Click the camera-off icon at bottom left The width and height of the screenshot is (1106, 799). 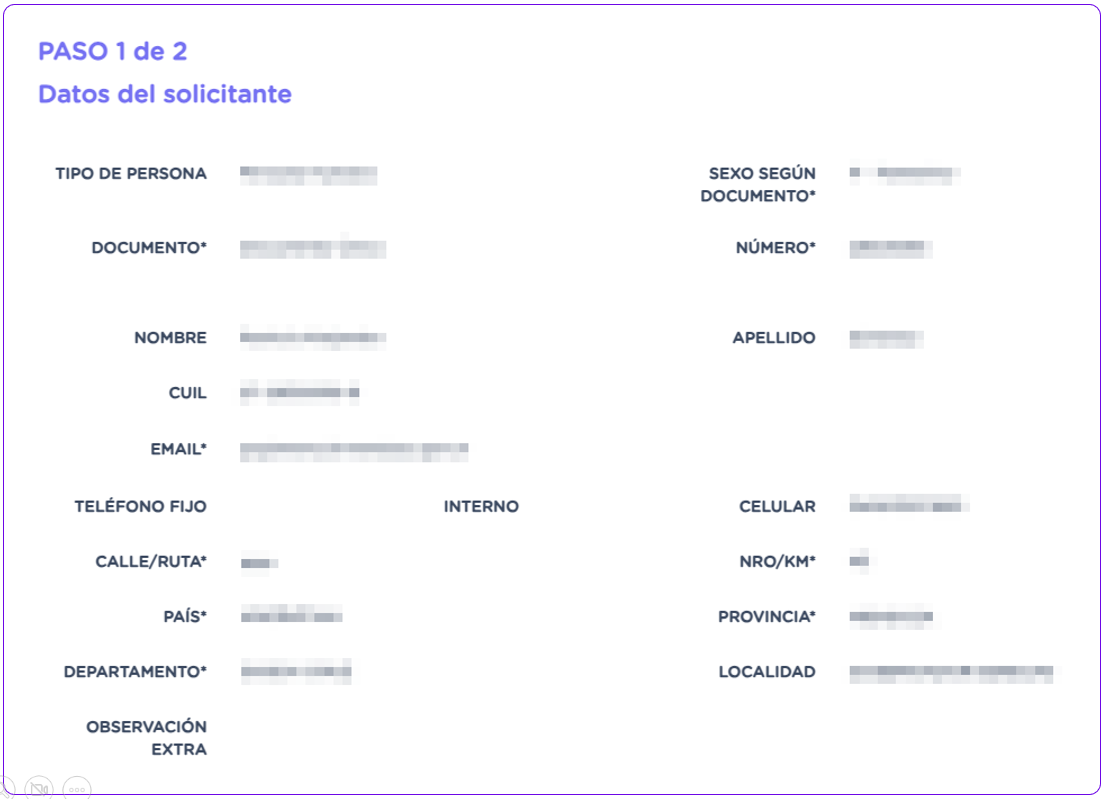pos(40,788)
